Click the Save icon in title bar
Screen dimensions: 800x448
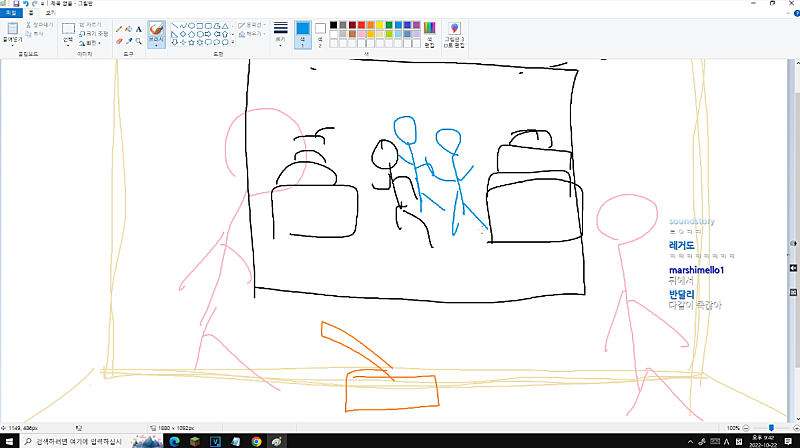pyautogui.click(x=16, y=4)
